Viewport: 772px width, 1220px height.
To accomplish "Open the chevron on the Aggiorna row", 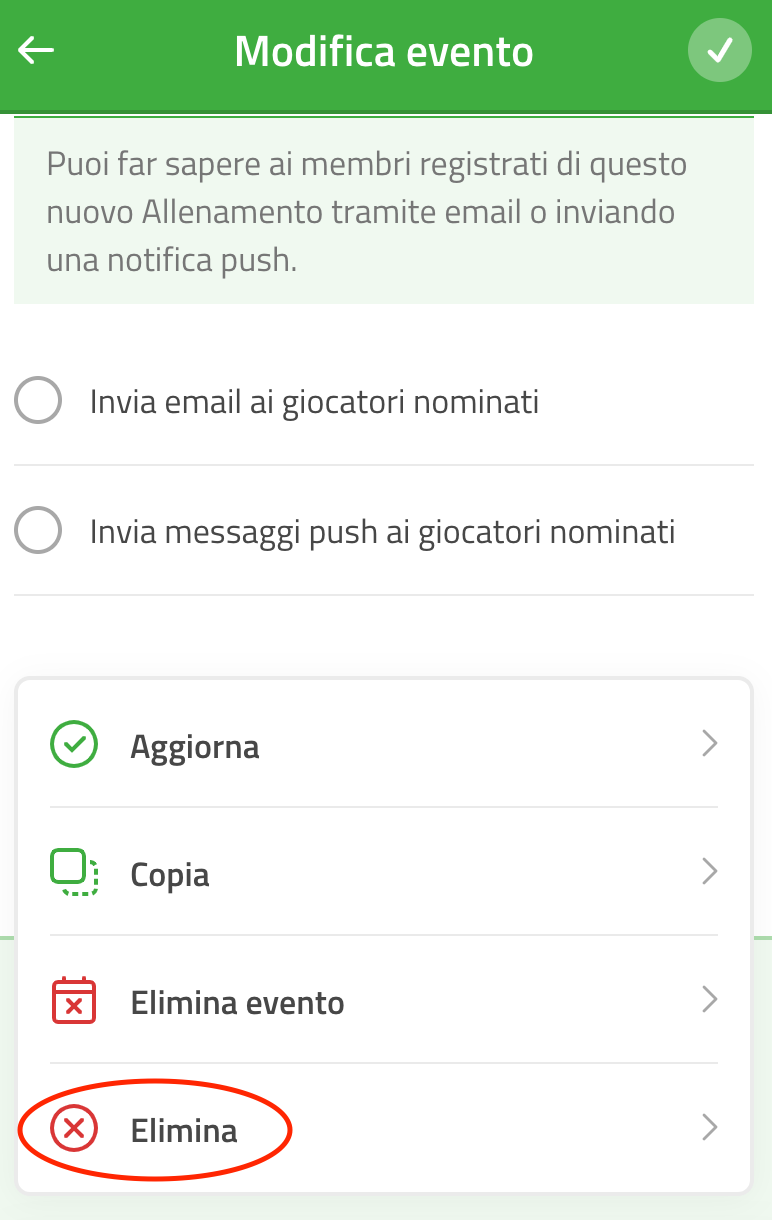I will coord(710,744).
